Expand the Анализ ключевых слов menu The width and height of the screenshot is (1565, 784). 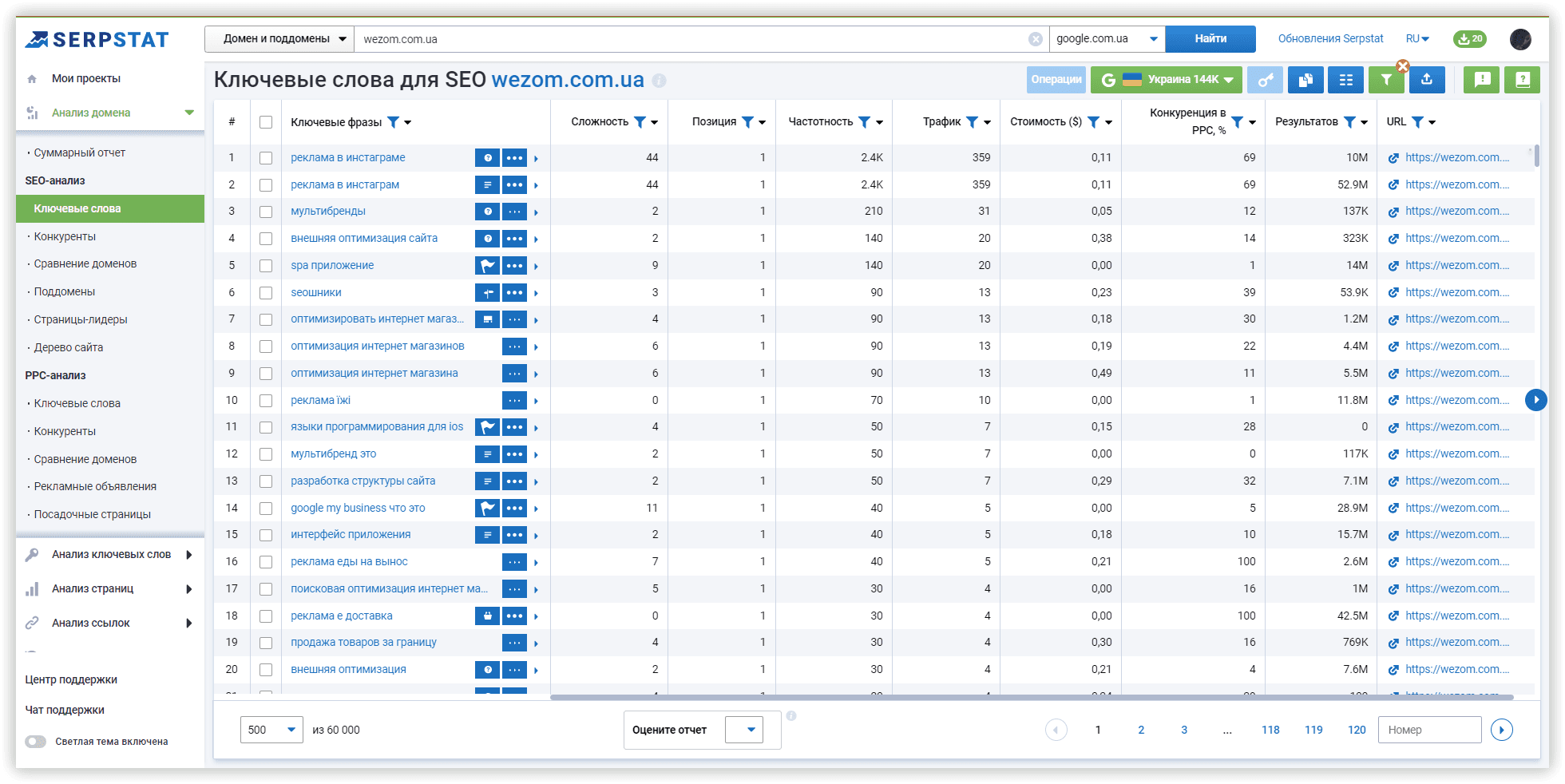(x=110, y=555)
